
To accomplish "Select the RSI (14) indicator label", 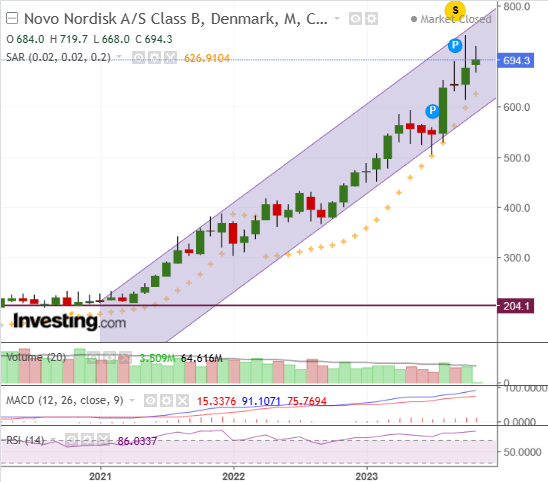I will coord(25,440).
